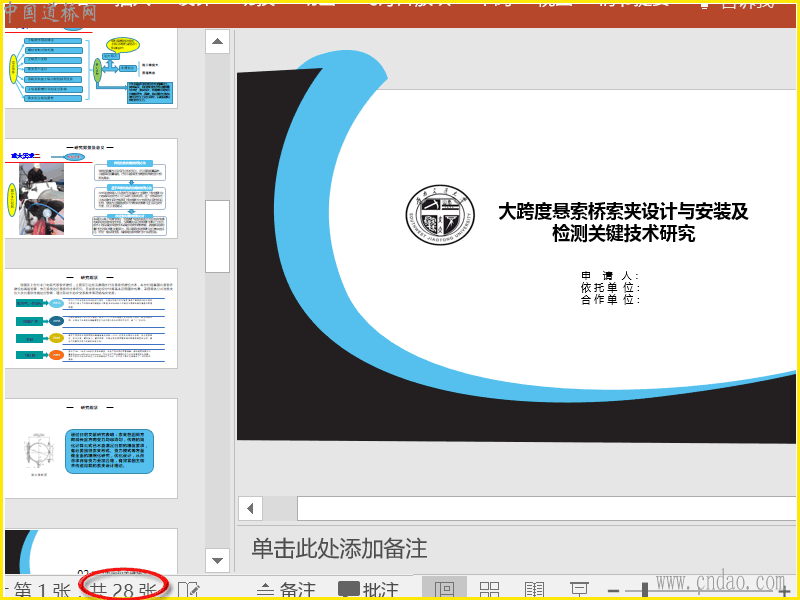Click notes area '单击此处添加备注'
The height and width of the screenshot is (600, 800).
pos(339,548)
